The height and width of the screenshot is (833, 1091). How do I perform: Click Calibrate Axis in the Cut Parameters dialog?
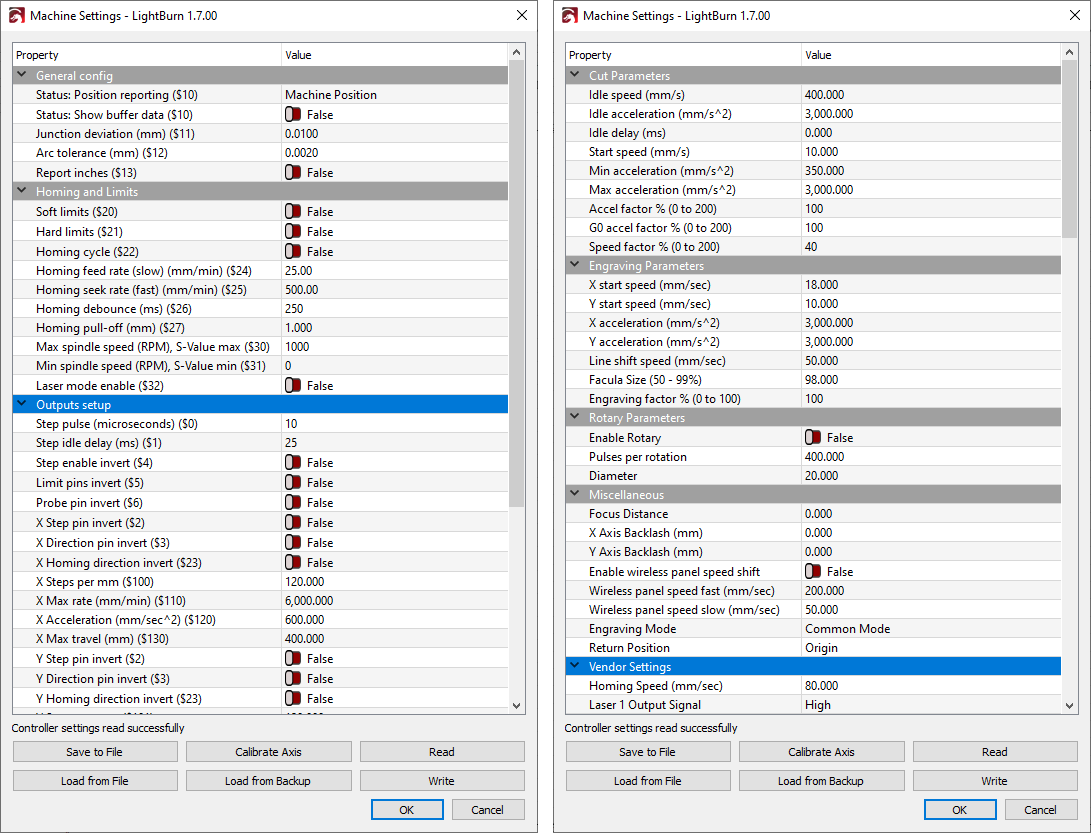821,752
